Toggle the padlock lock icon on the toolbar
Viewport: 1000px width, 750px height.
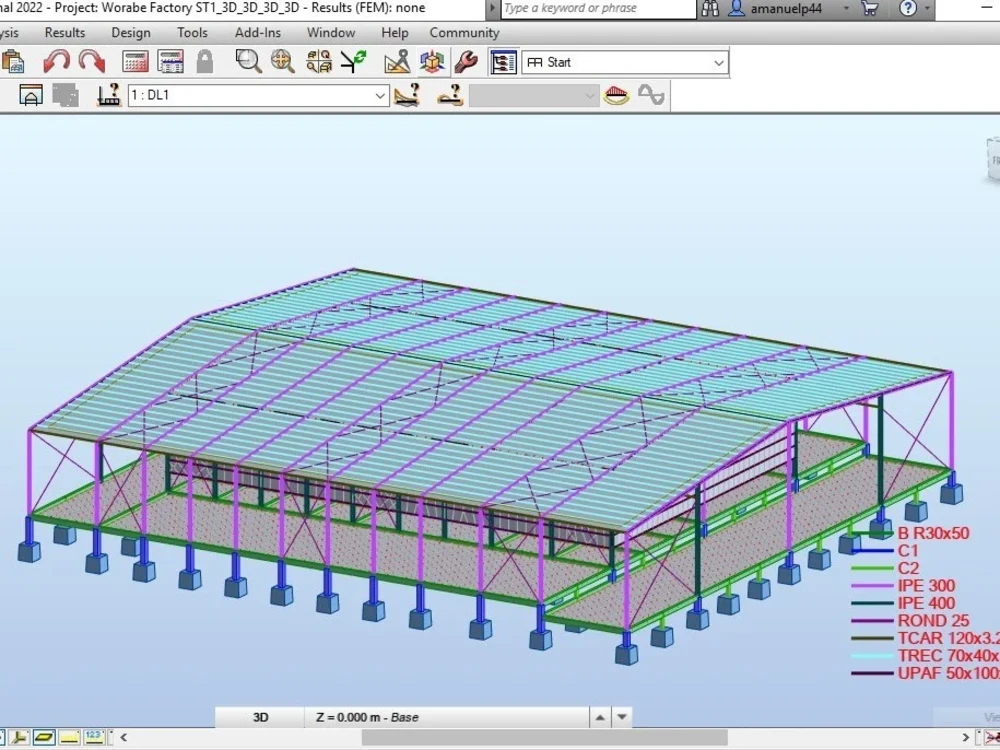pos(203,61)
